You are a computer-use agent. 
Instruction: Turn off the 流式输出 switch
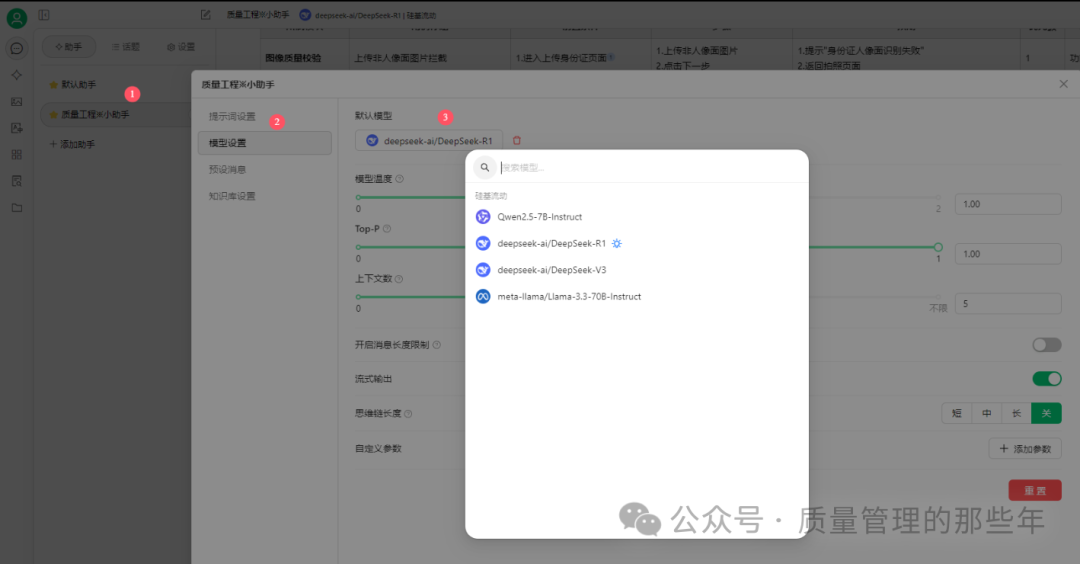pyautogui.click(x=1046, y=379)
